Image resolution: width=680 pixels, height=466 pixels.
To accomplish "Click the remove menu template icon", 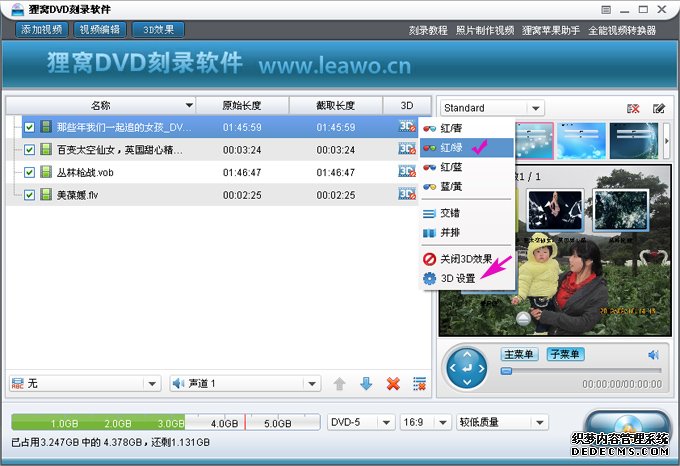I will [x=633, y=108].
